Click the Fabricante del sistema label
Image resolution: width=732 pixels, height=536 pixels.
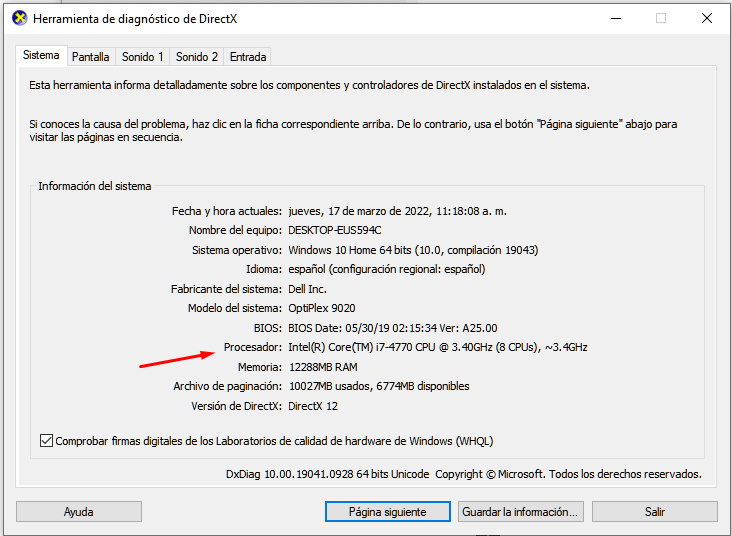(226, 289)
